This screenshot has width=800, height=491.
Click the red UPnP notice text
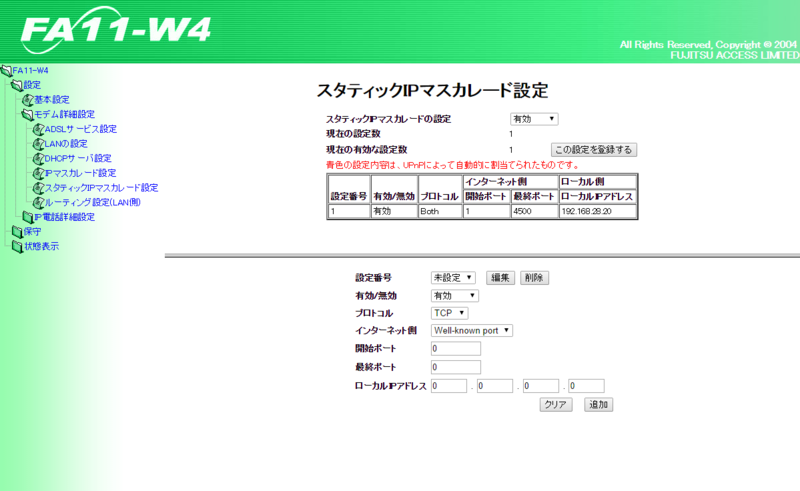coord(453,165)
